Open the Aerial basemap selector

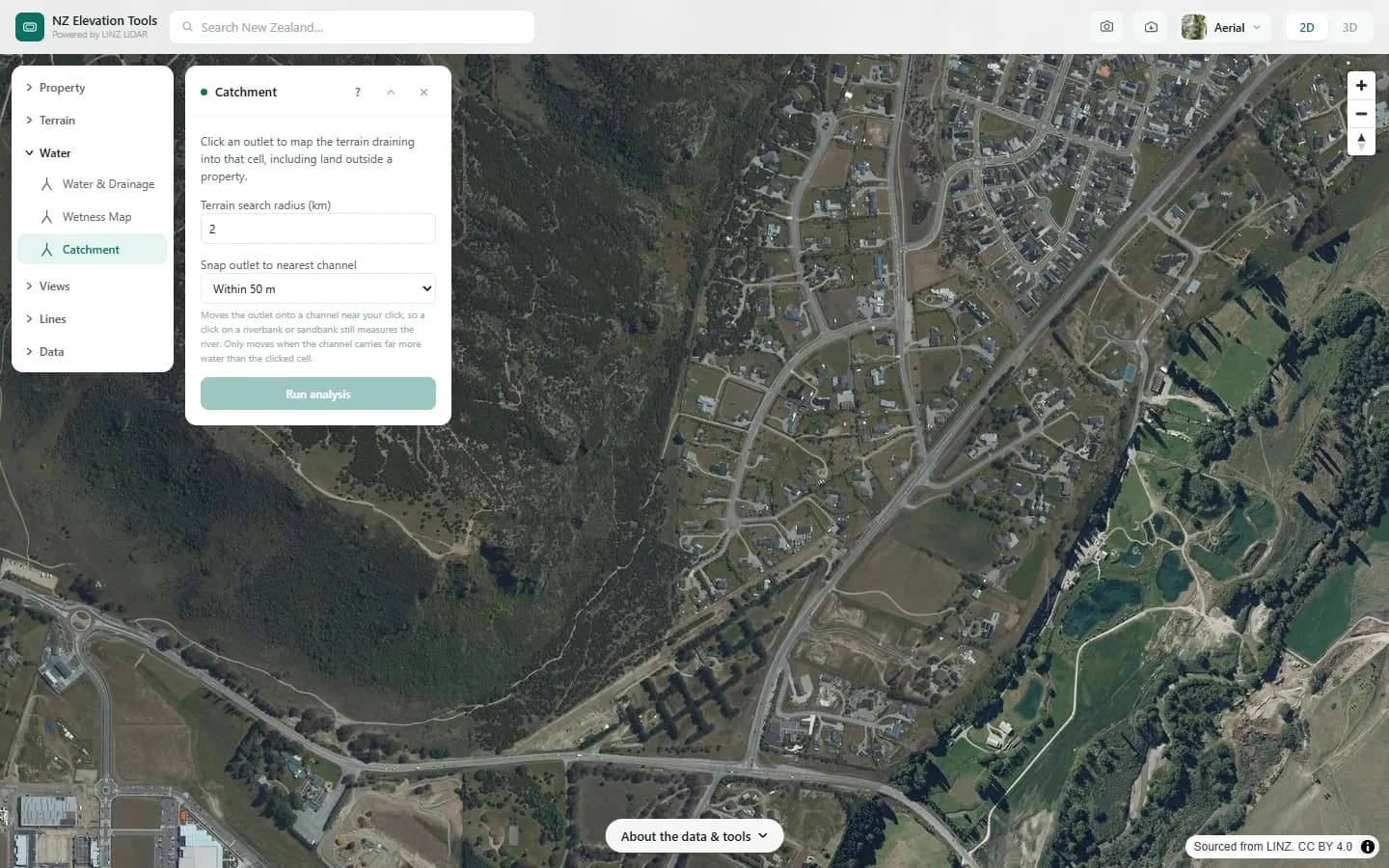click(1224, 27)
